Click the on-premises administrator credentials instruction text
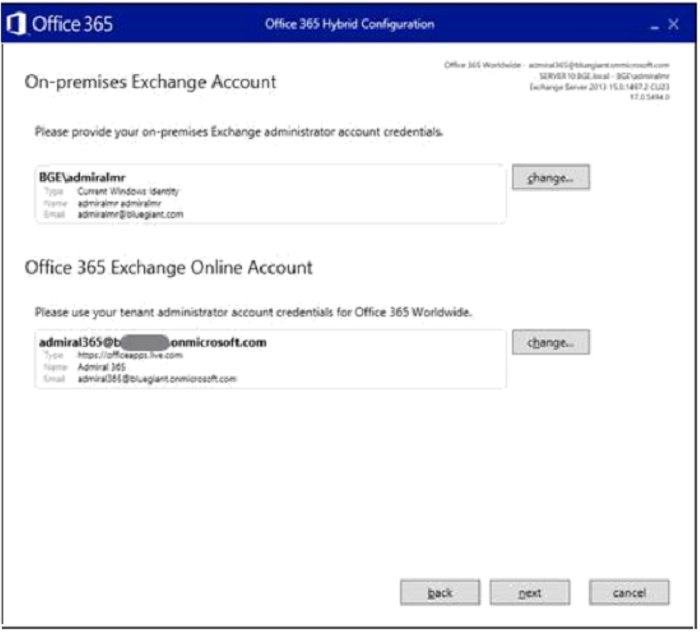This screenshot has width=700, height=632. click(x=239, y=132)
